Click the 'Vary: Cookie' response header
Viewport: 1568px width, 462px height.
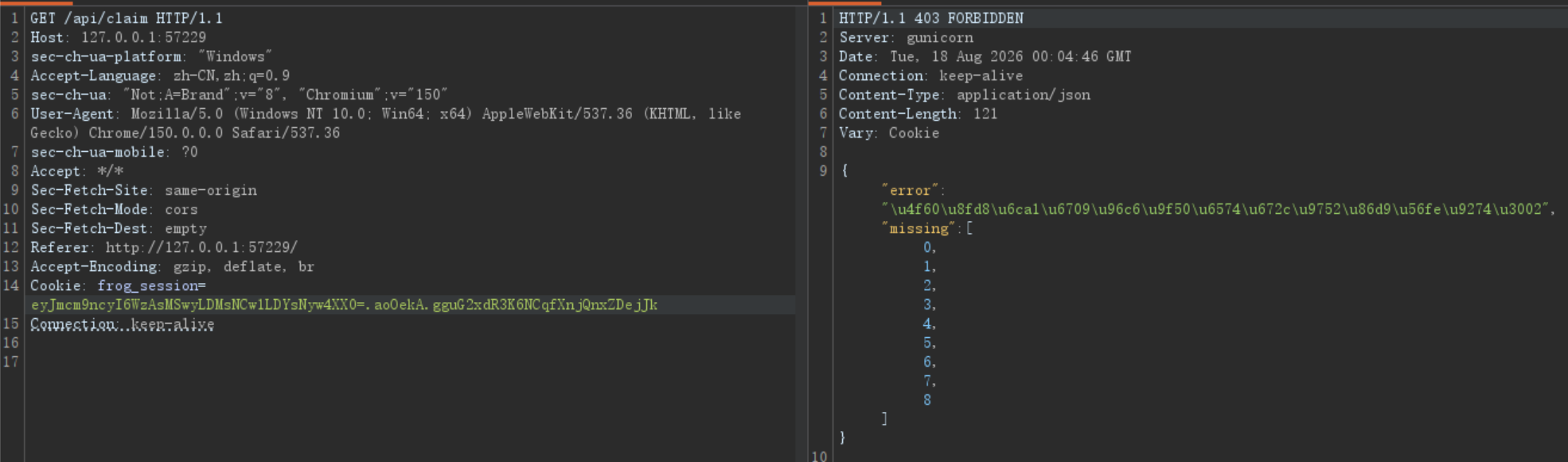(x=889, y=133)
